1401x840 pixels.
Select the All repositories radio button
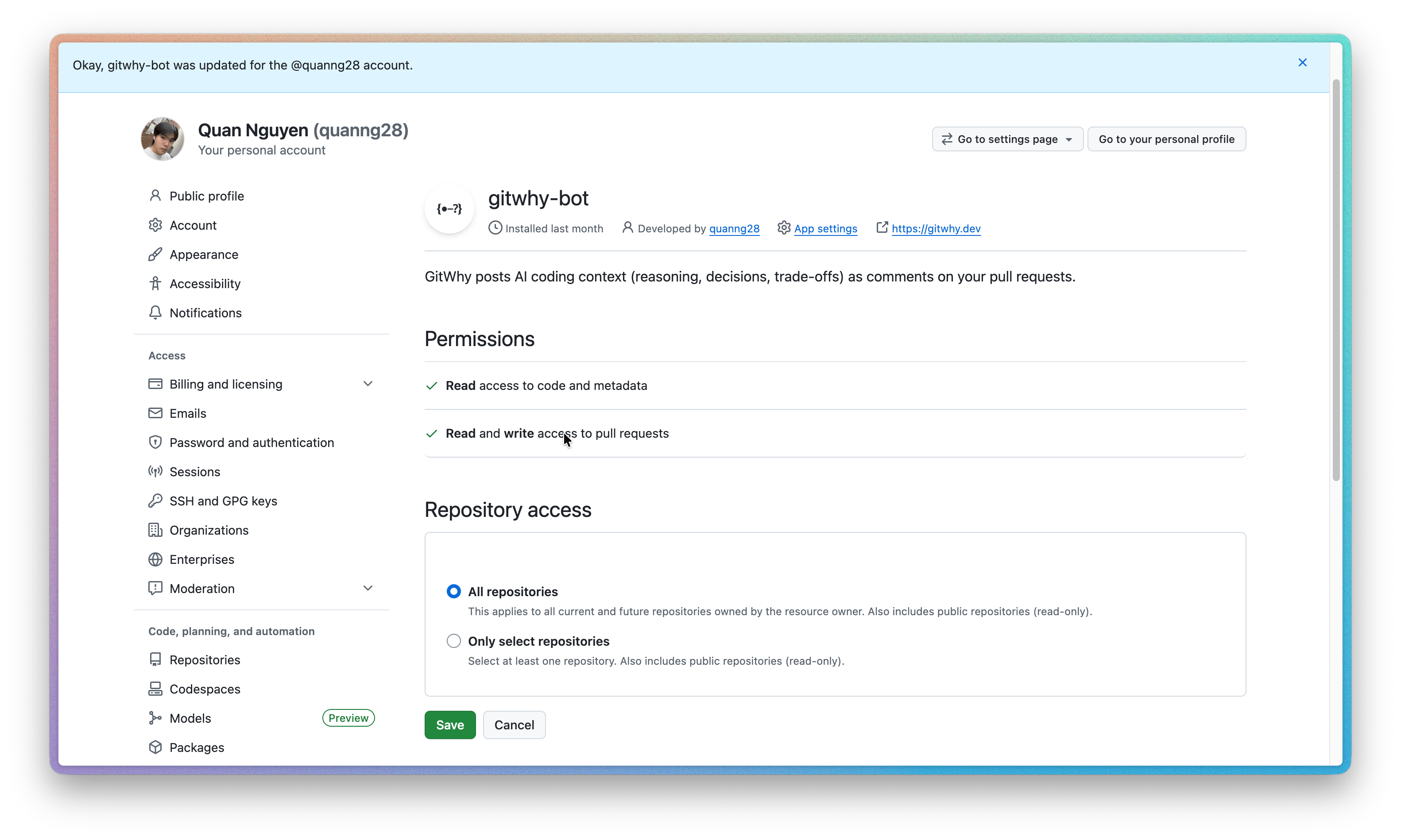pos(453,592)
